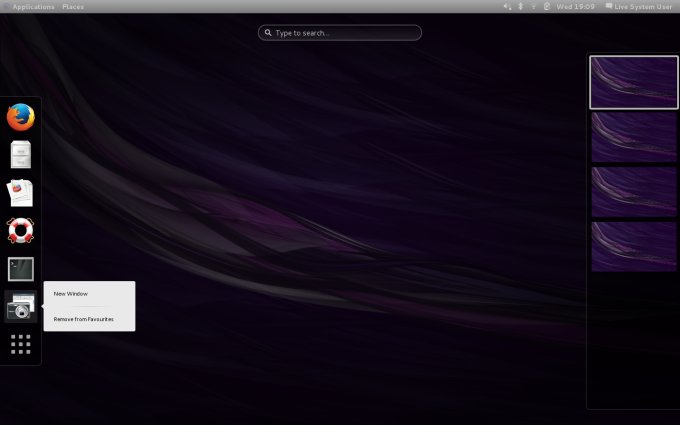Launch Firefox from the dash
This screenshot has height=425, width=680.
pyautogui.click(x=20, y=118)
